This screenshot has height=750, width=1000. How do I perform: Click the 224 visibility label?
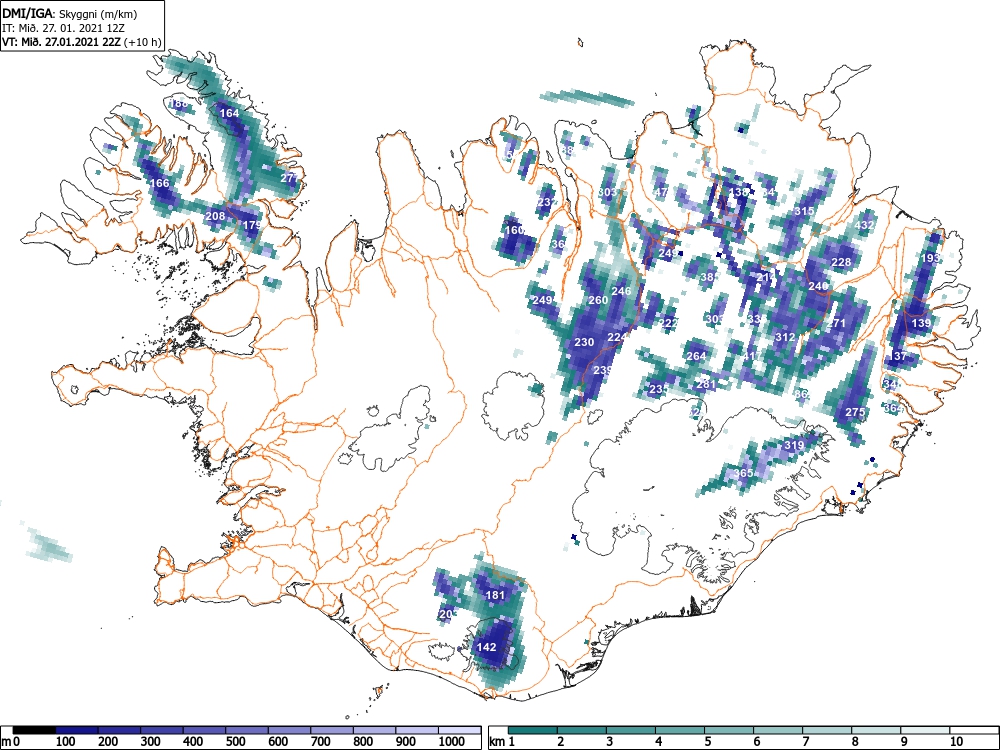[x=617, y=337]
